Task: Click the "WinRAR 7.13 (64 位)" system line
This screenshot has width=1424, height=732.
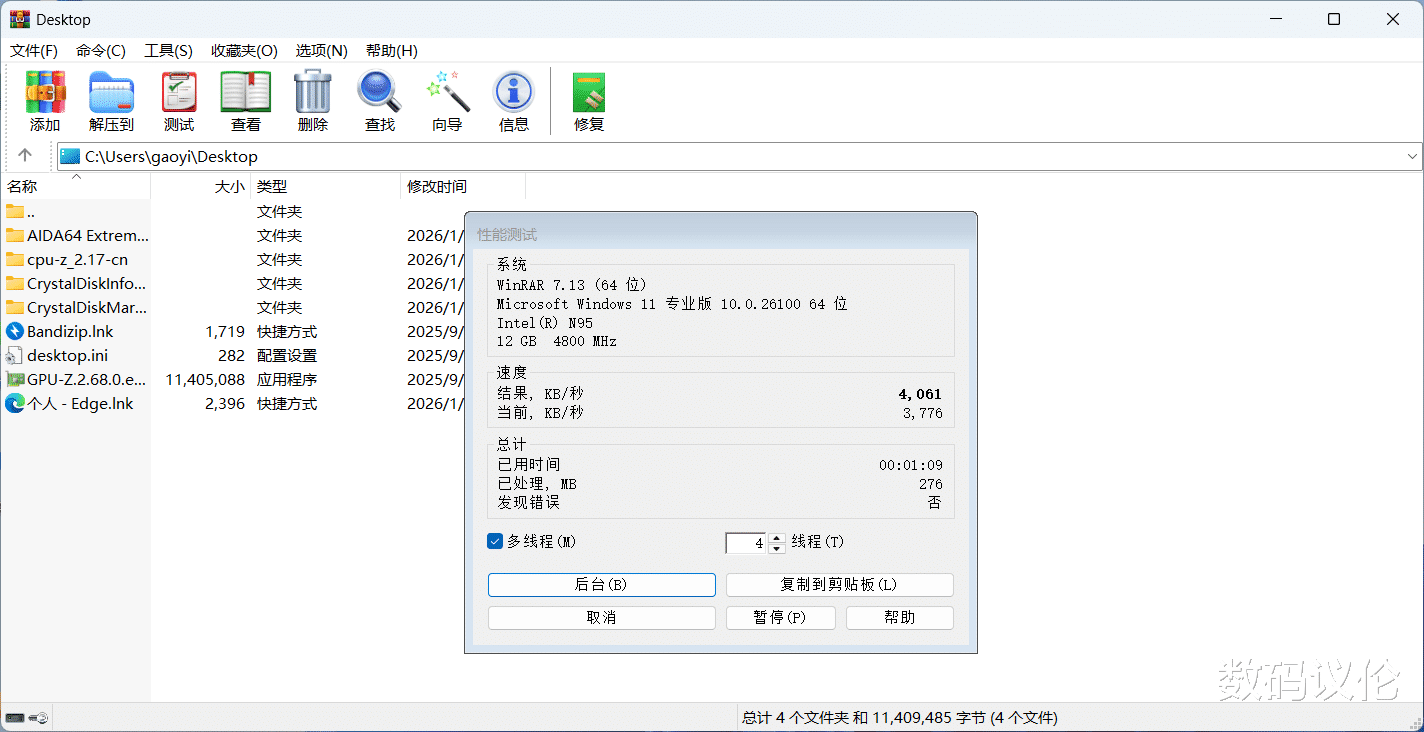Action: pyautogui.click(x=571, y=285)
